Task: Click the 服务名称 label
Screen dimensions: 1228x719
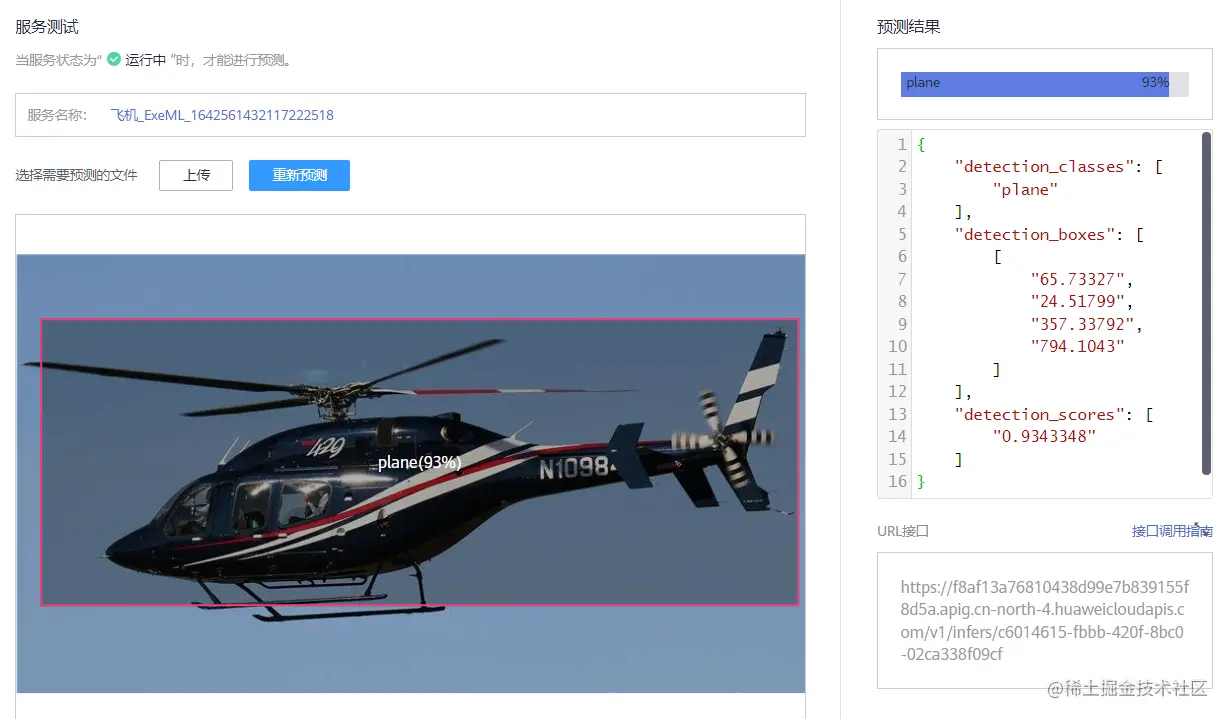Action: click(x=57, y=115)
